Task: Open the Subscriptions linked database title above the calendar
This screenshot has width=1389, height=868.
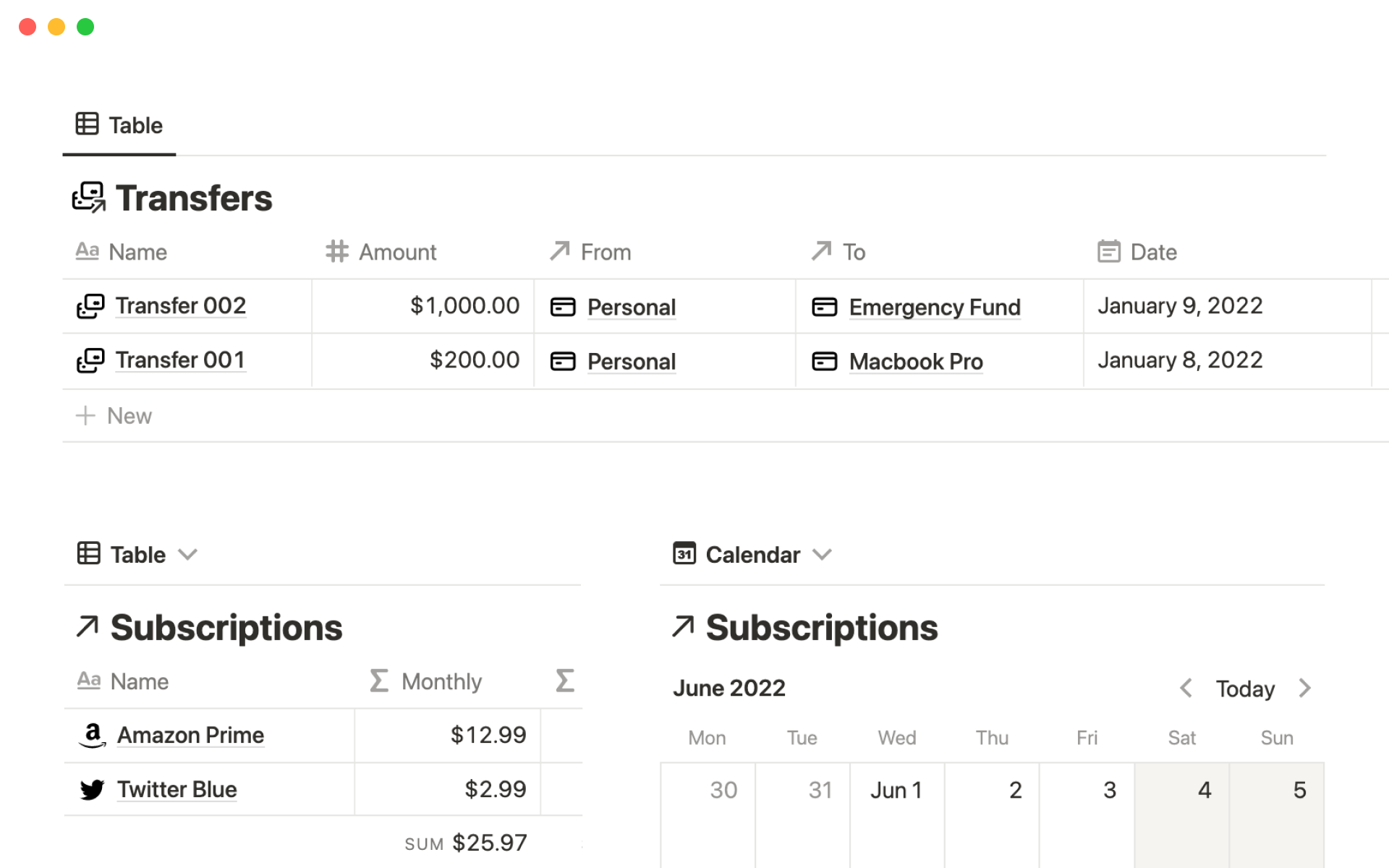Action: (x=821, y=627)
